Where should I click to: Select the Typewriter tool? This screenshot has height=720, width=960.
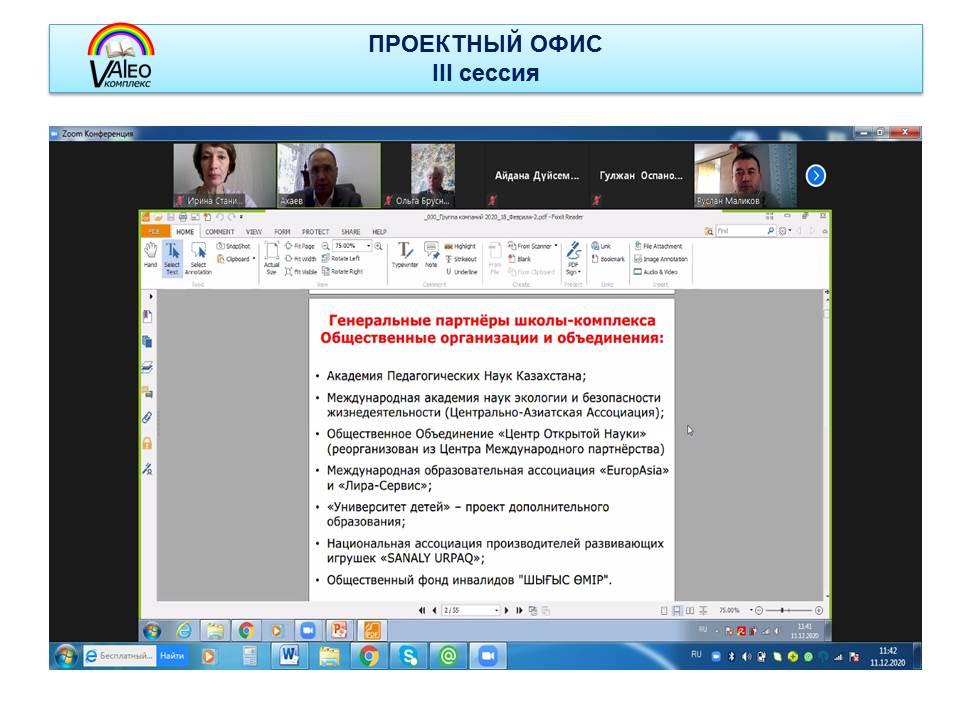tap(405, 255)
